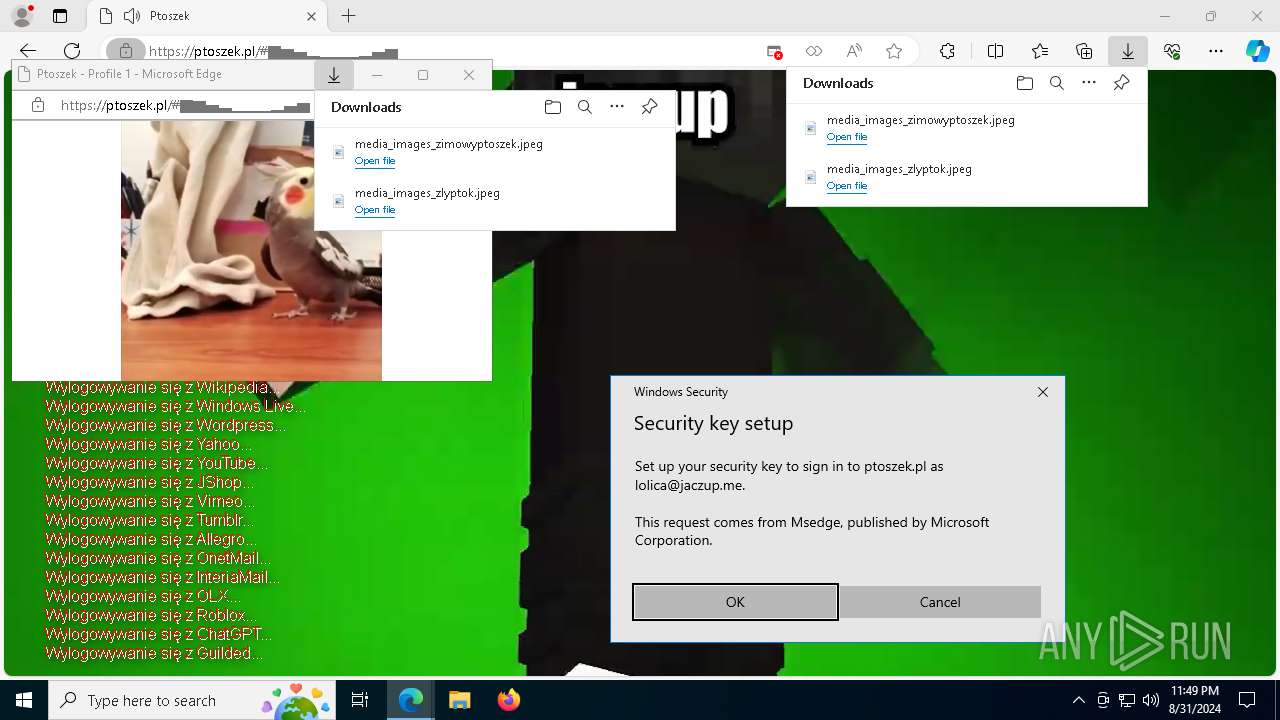Viewport: 1280px width, 720px height.
Task: Click 'Wylogowywanie się z Allegro...' text
Action: [x=151, y=540]
